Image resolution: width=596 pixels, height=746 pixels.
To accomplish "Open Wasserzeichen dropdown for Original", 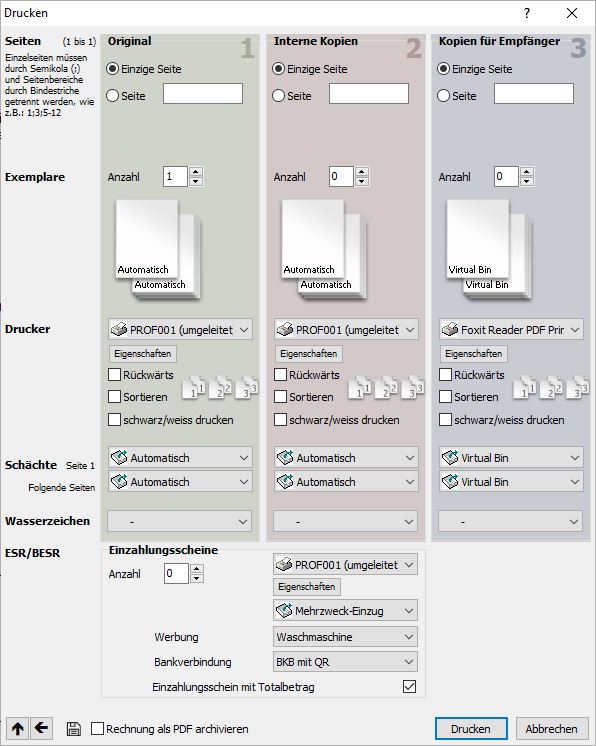I will coord(180,521).
